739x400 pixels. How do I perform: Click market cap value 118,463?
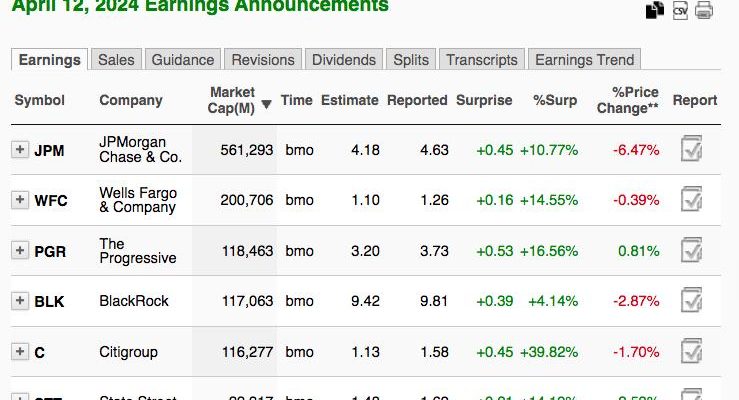pos(247,251)
